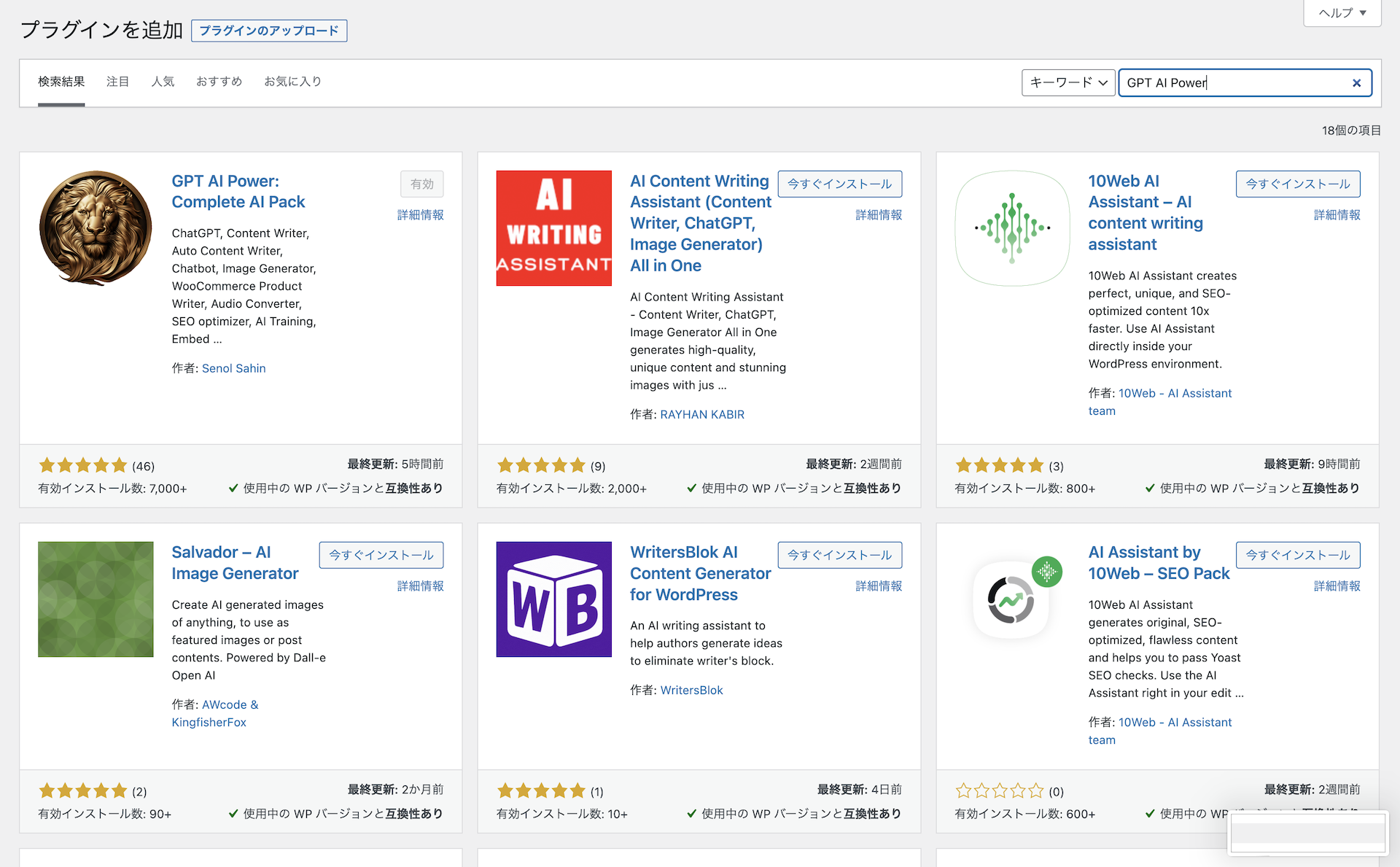Click the Salvador Image Generator green thumbnail

(95, 599)
